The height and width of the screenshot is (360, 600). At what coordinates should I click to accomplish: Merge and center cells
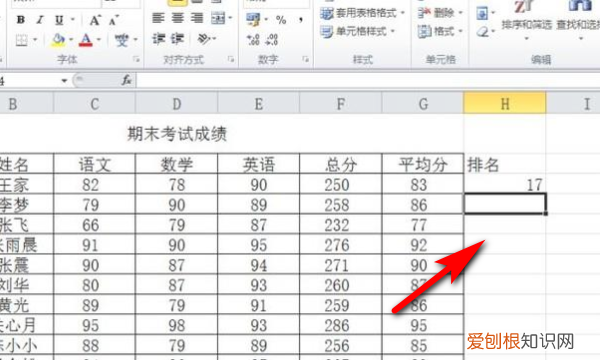218,18
